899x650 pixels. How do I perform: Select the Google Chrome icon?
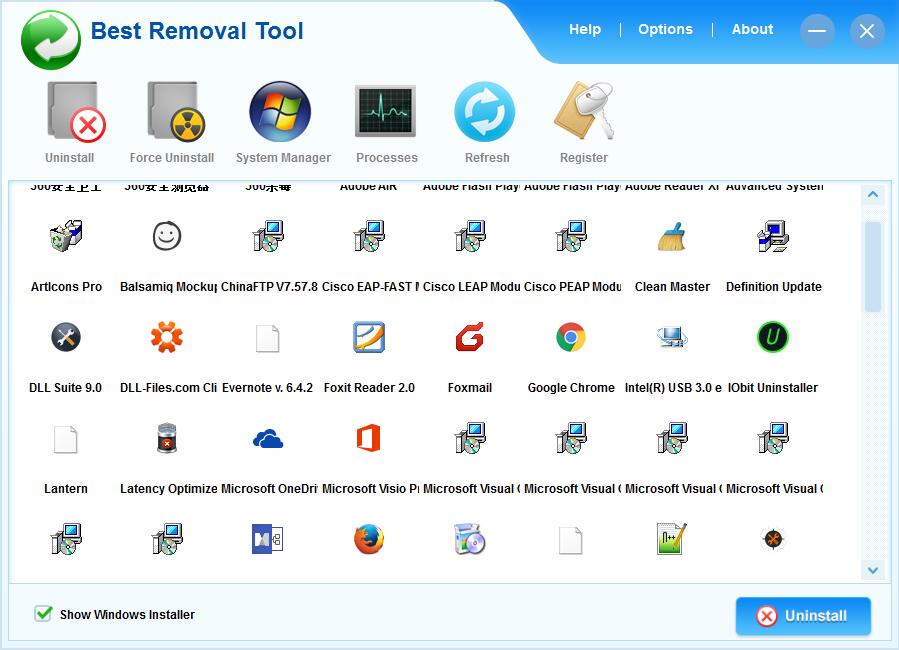pos(570,337)
